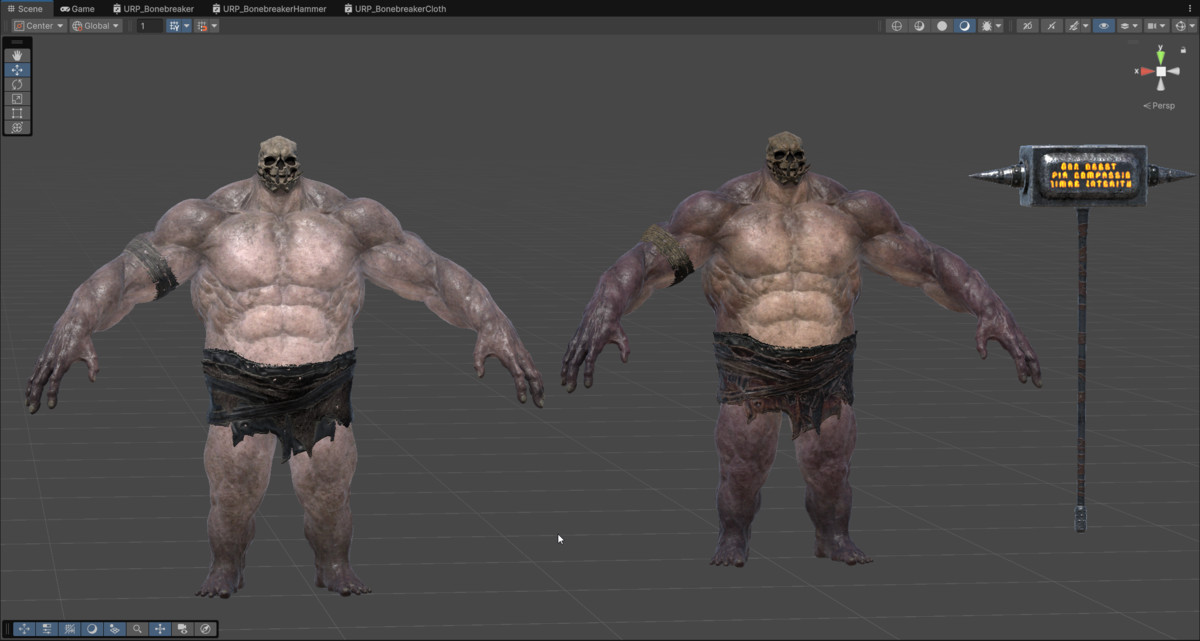Screen dimensions: 1200x641
Task: Click the axis-cross icon in bottom overlay bar
Action: [x=160, y=629]
